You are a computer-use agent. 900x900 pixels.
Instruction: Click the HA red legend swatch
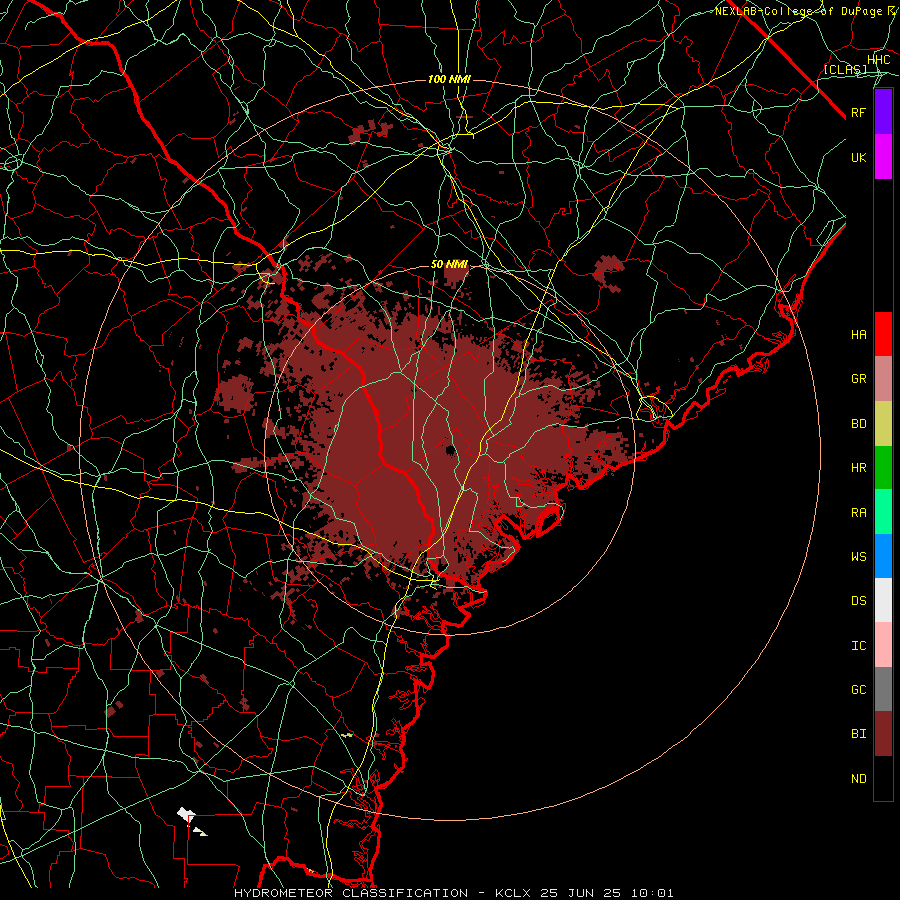coord(883,334)
